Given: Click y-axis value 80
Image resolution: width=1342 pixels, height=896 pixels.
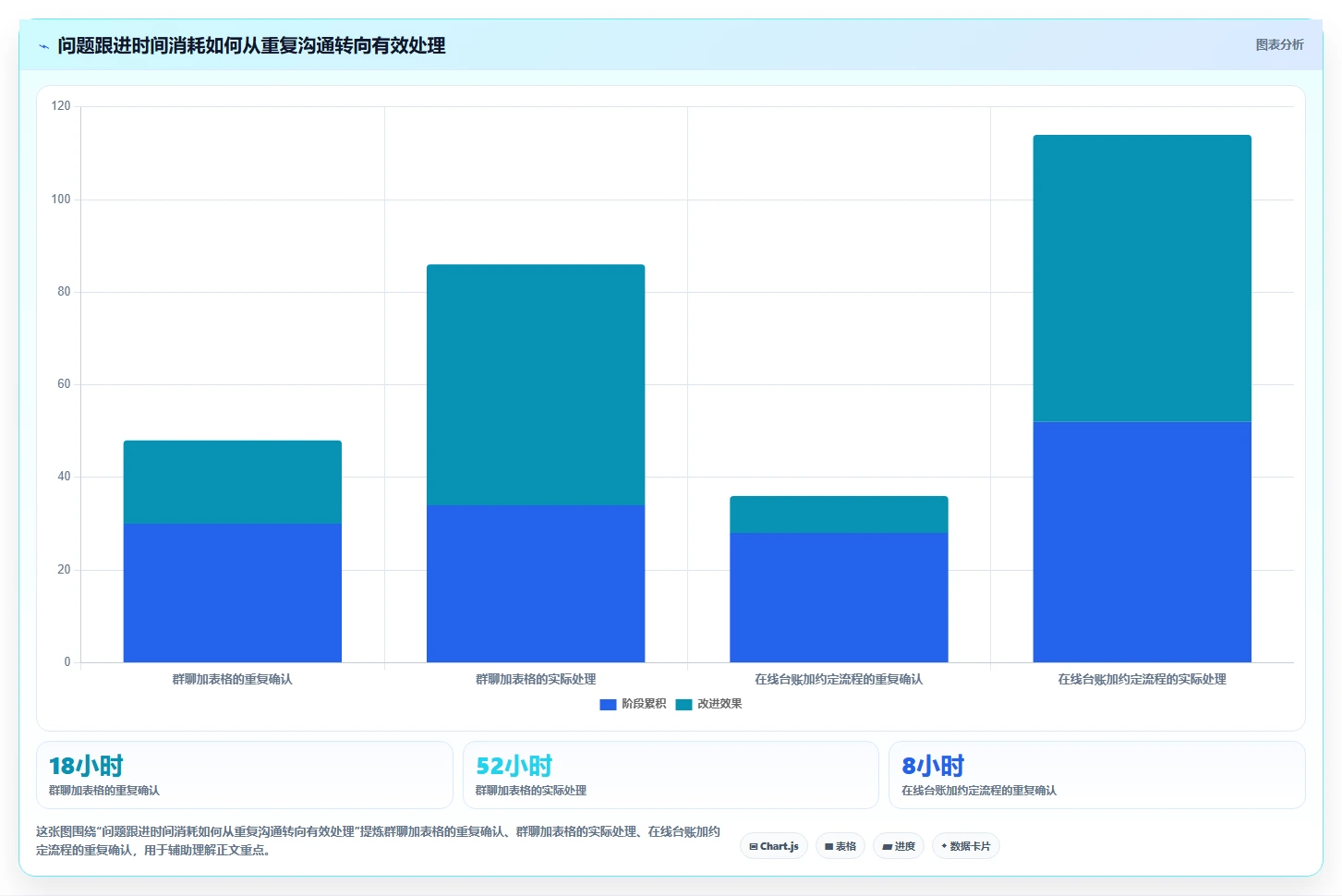Looking at the screenshot, I should [64, 291].
